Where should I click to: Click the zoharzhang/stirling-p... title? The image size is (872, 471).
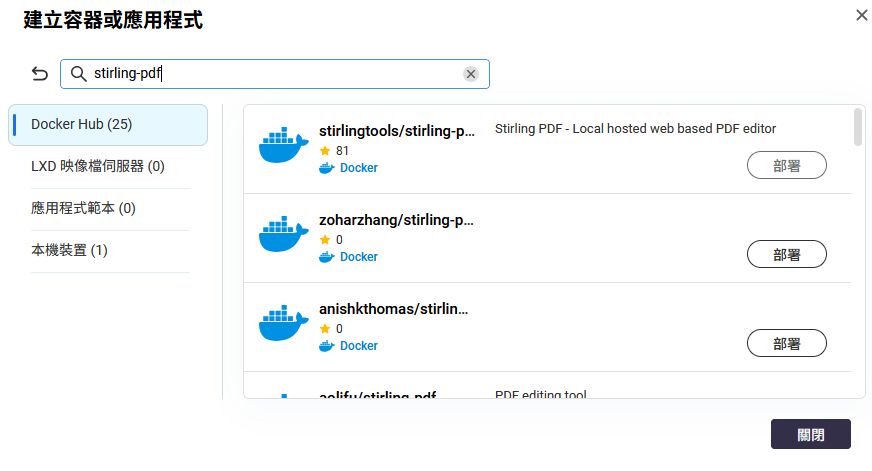(396, 220)
